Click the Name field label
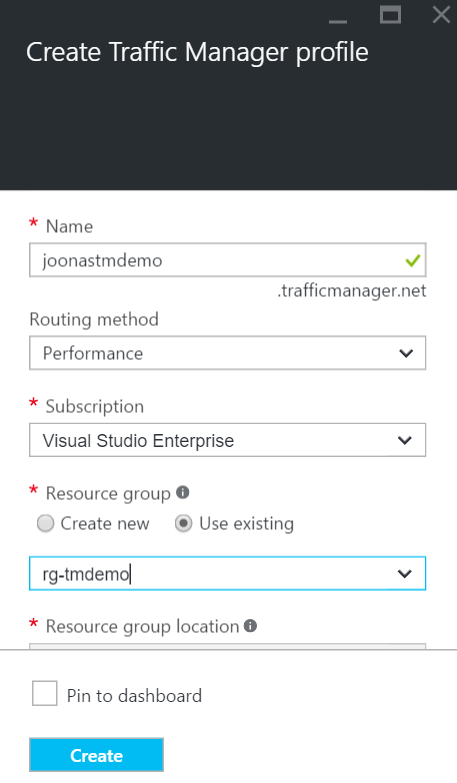The image size is (457, 783). click(69, 226)
